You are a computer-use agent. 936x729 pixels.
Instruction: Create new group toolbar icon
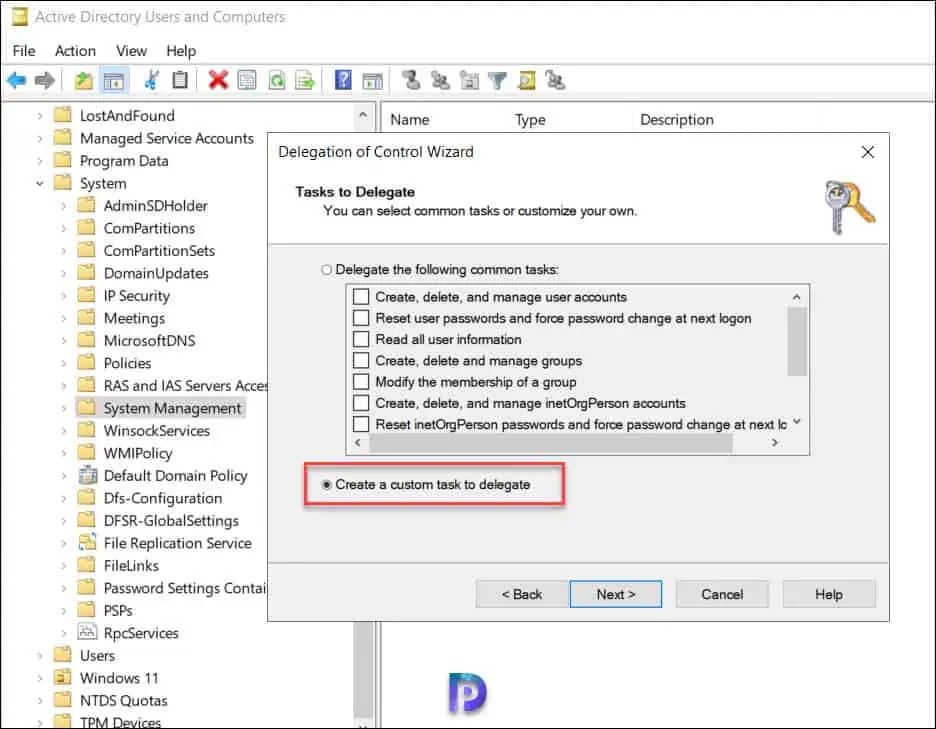click(441, 80)
